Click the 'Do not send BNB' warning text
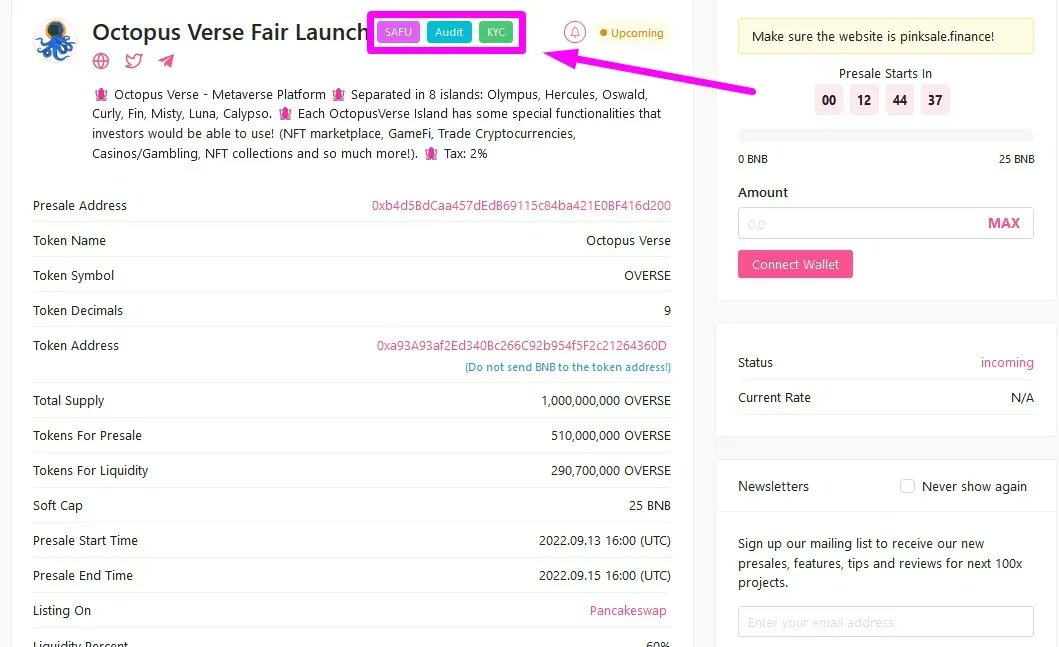Viewport: 1059px width, 647px height. pyautogui.click(x=568, y=367)
